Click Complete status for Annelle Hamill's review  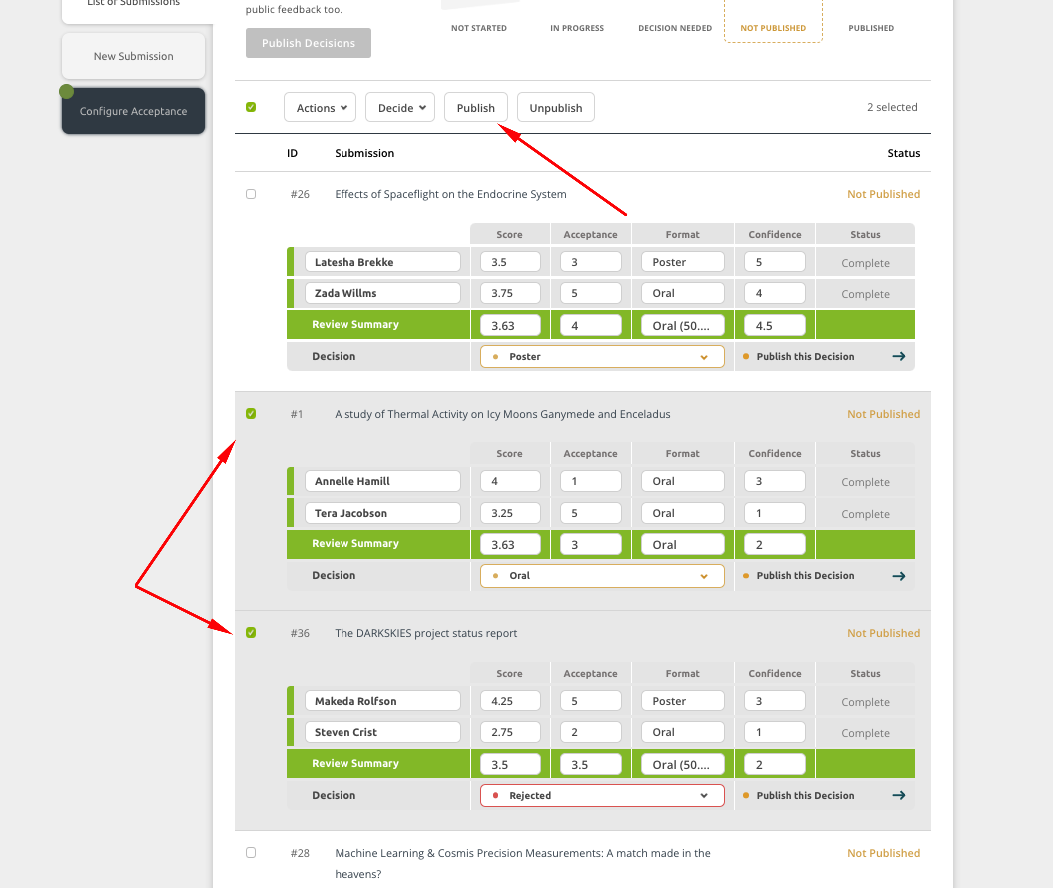865,482
